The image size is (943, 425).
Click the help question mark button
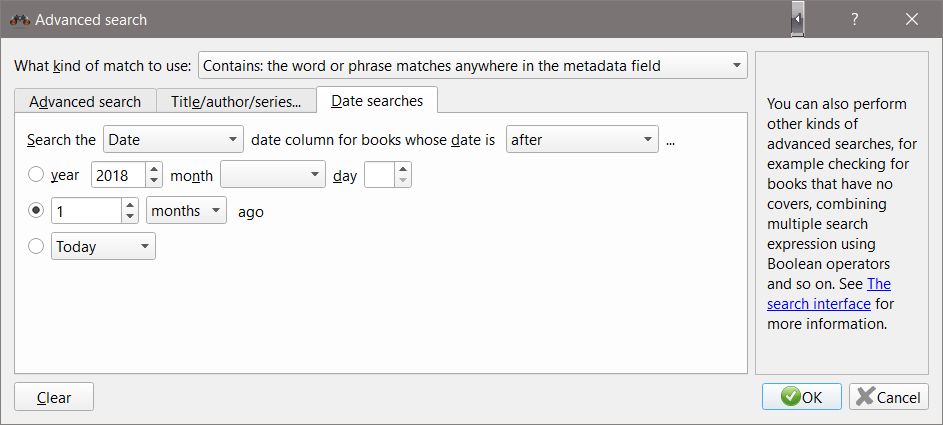[x=855, y=19]
